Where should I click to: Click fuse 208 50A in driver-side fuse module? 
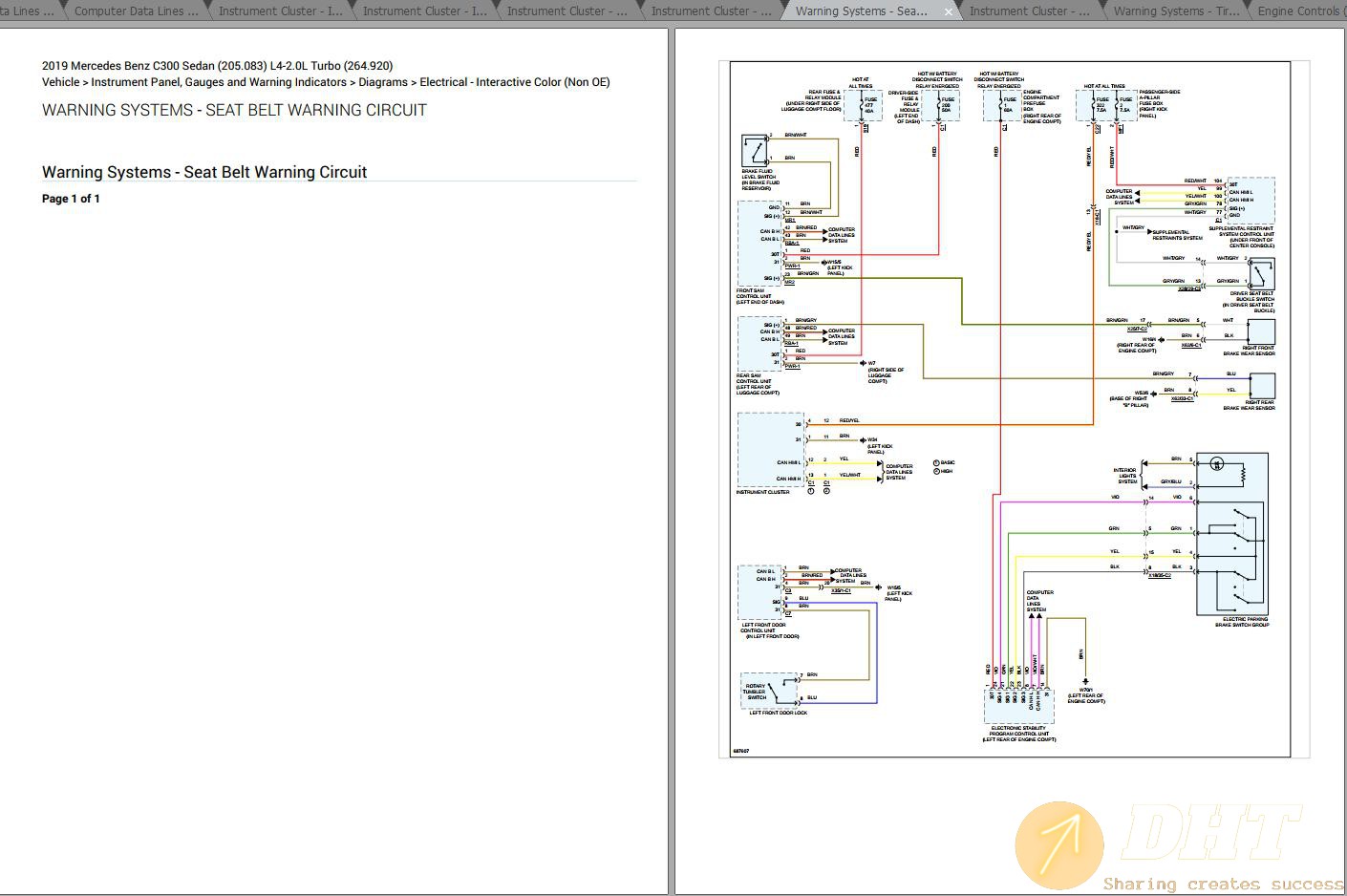(947, 105)
